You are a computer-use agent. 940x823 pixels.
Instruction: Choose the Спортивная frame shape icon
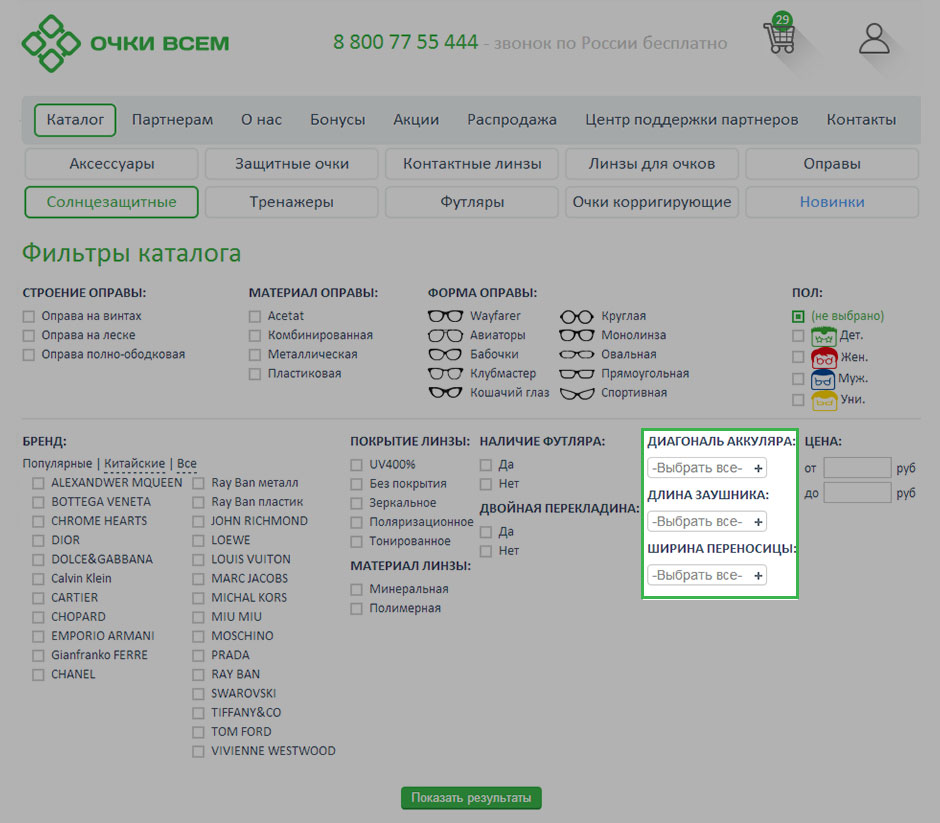pos(576,393)
